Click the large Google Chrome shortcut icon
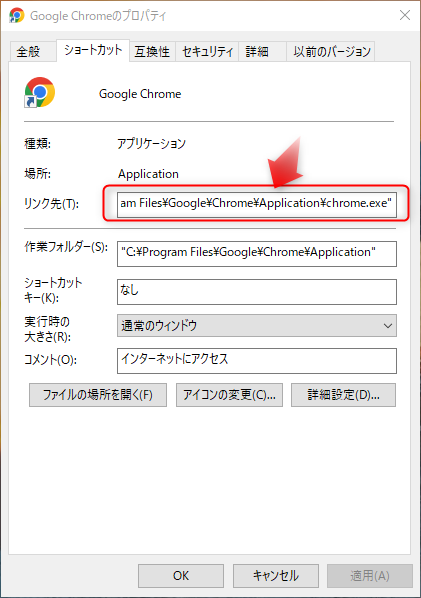The width and height of the screenshot is (421, 598). click(x=40, y=92)
